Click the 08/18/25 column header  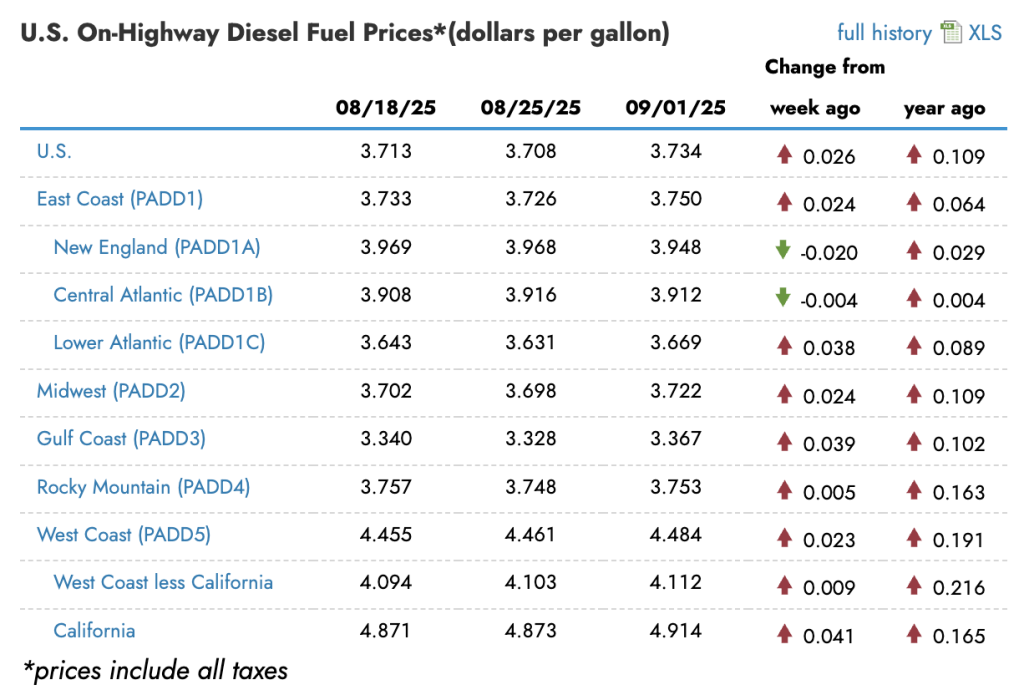pos(386,108)
